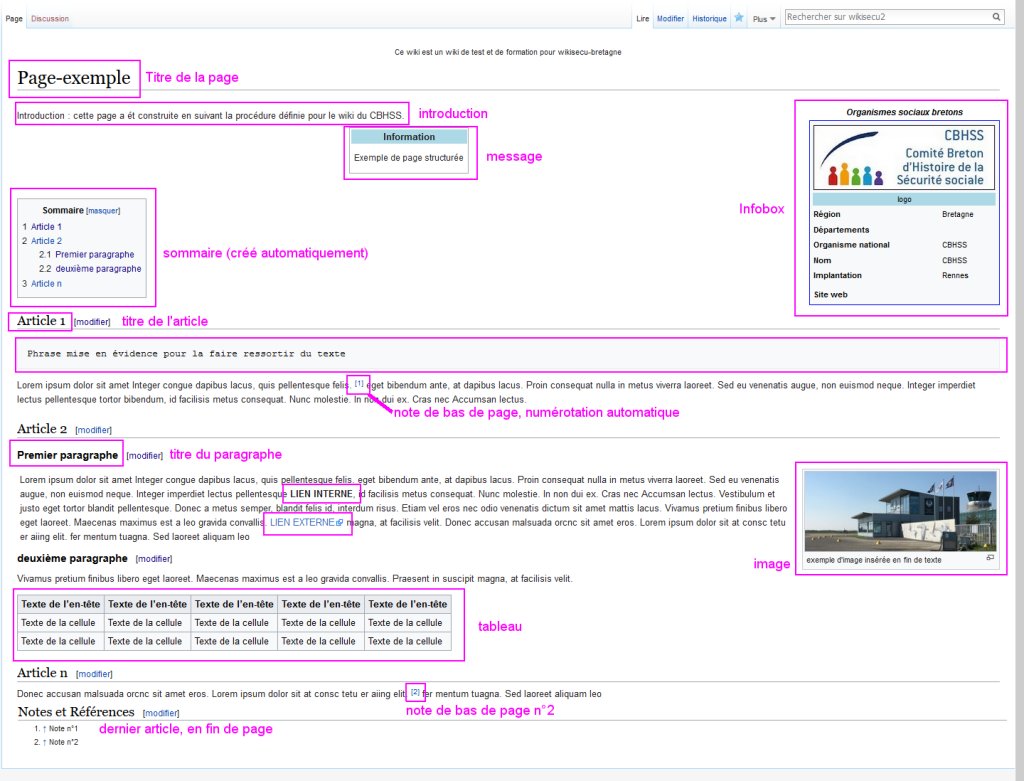Image resolution: width=1024 pixels, height=781 pixels.
Task: Click the star watchlist icon
Action: coord(739,18)
